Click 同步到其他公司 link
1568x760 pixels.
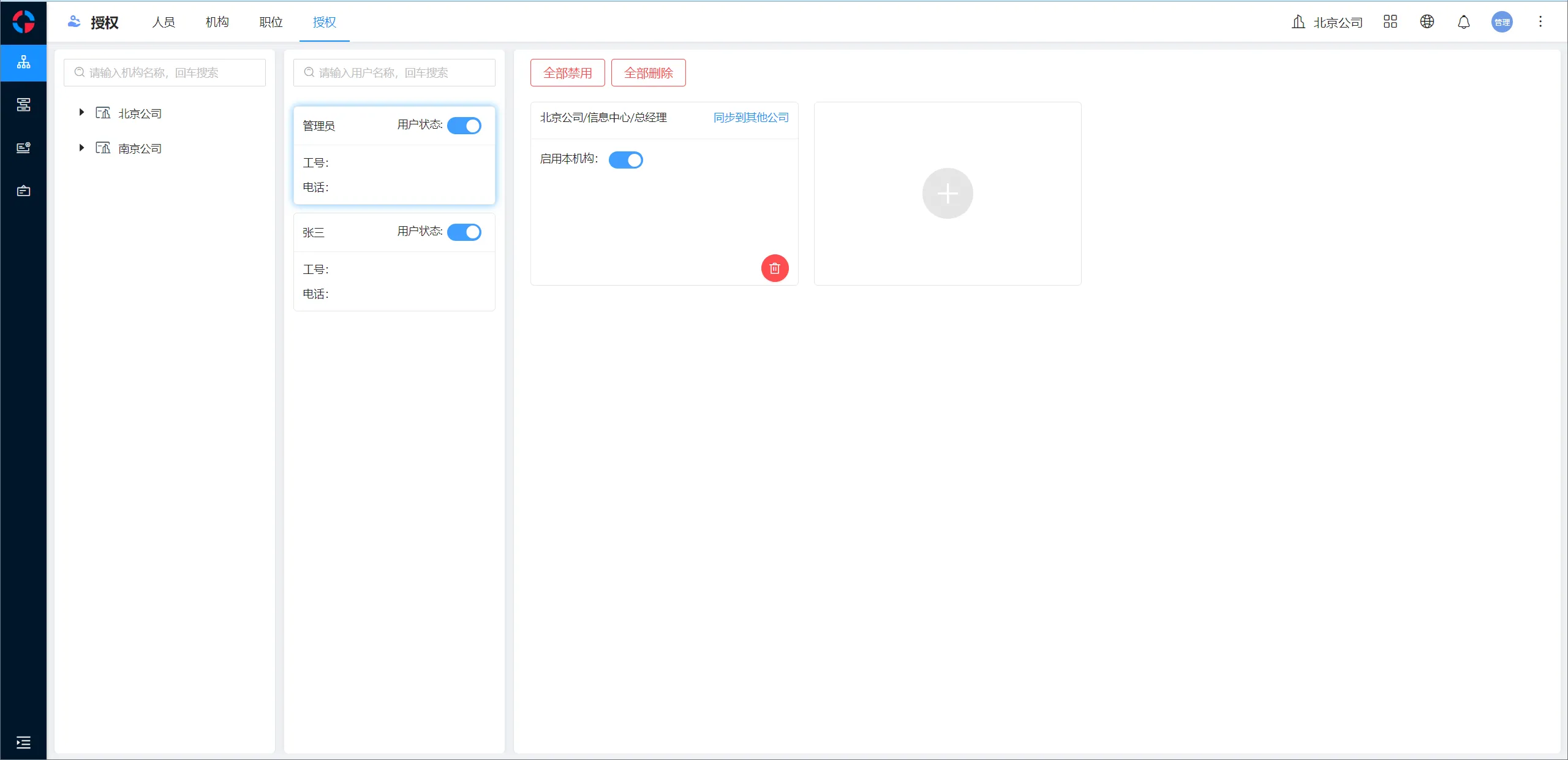[x=751, y=117]
